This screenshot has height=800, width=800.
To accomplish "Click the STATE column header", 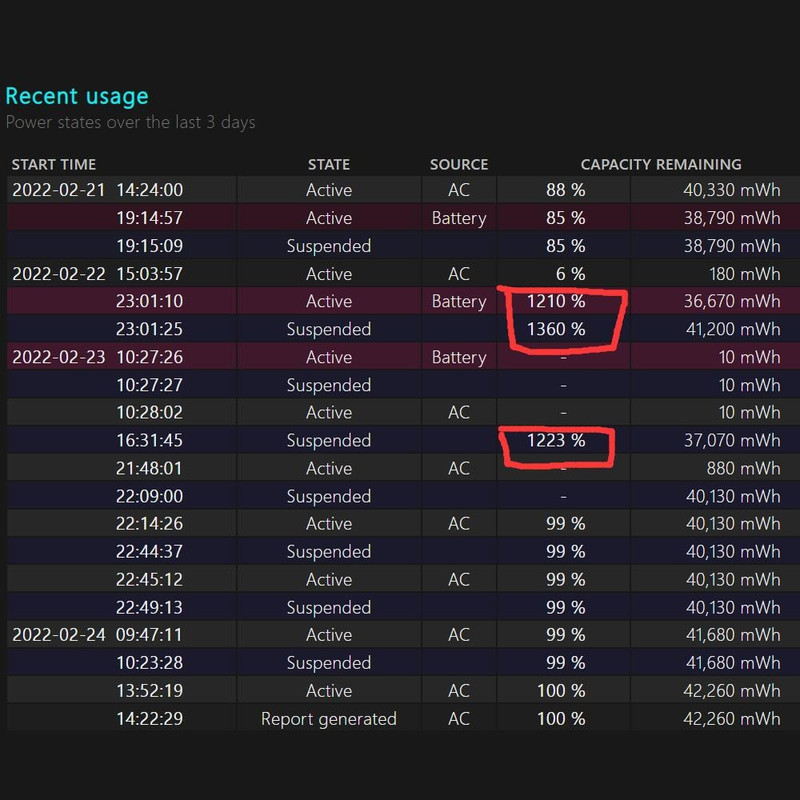I will [329, 164].
